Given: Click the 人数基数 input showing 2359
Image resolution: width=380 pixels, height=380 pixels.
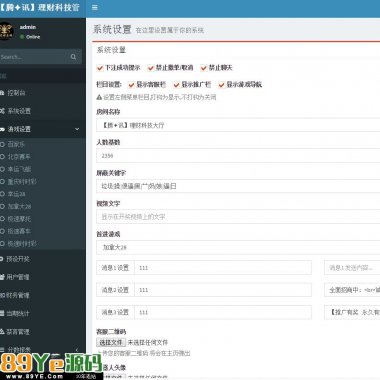Looking at the screenshot, I should pyautogui.click(x=238, y=156).
